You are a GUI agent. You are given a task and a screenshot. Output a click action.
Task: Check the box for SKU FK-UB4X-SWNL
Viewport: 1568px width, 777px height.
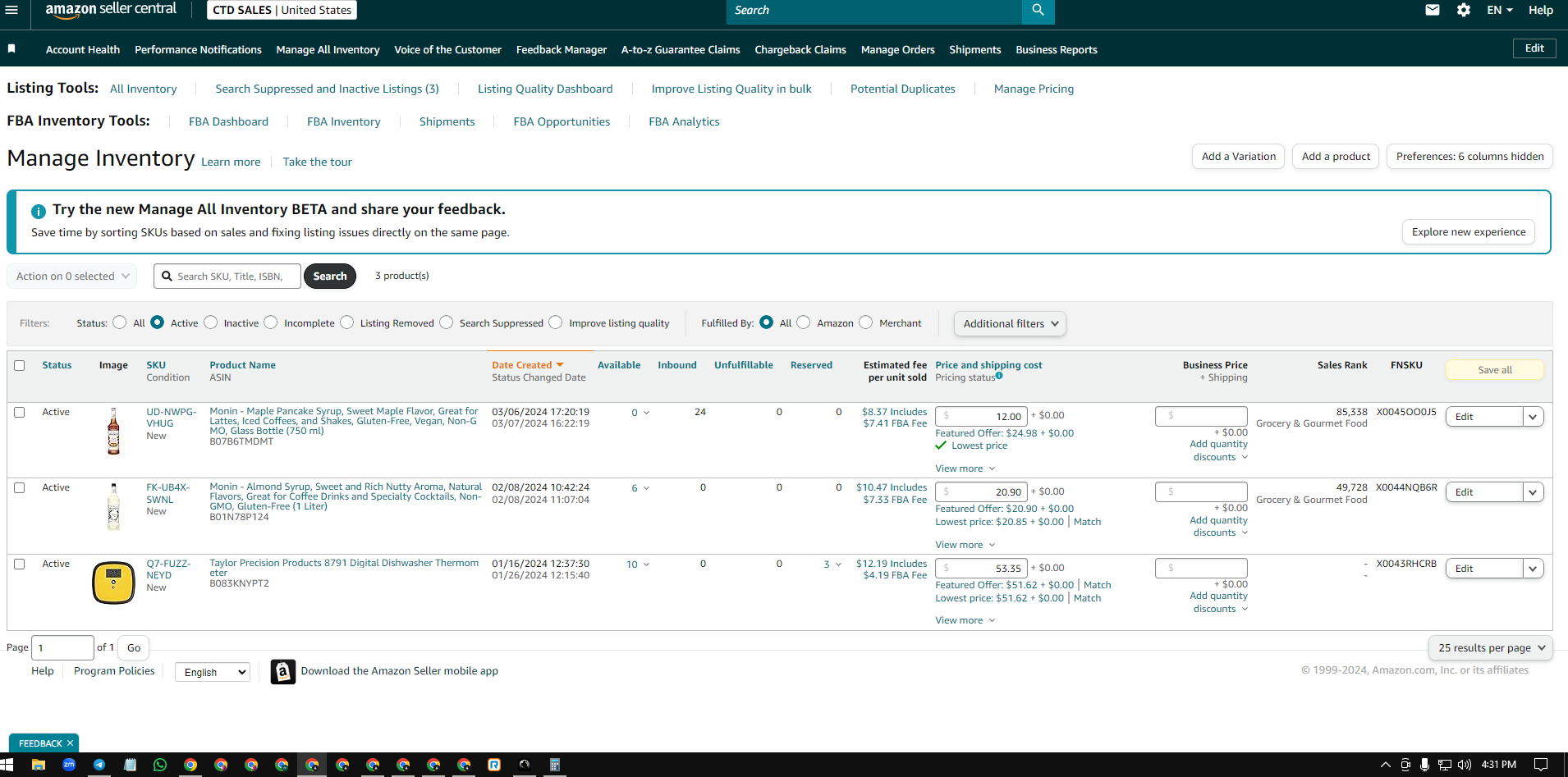[x=20, y=488]
